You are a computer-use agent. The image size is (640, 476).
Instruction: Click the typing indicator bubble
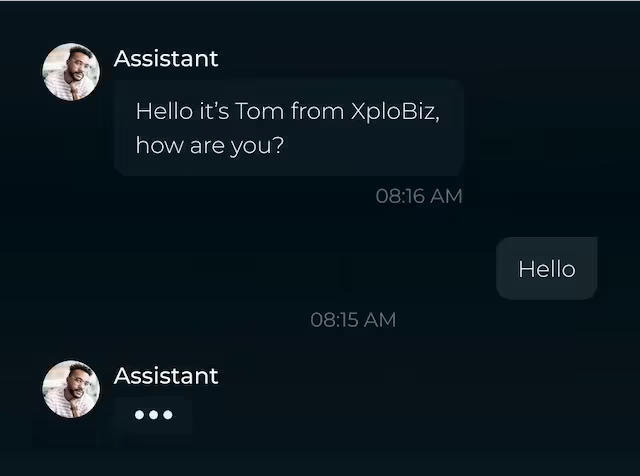pyautogui.click(x=153, y=415)
